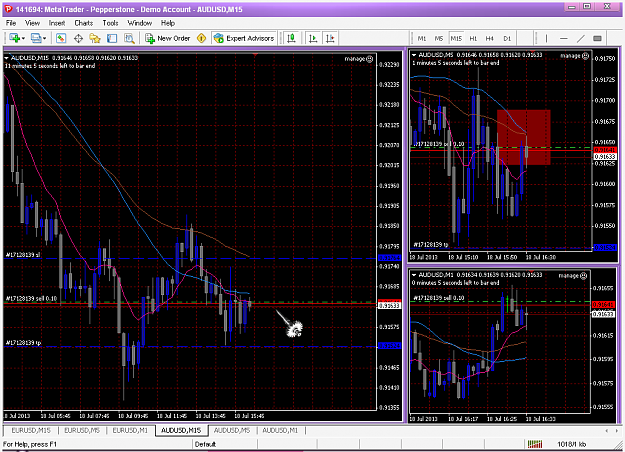Click 'Default' profile in the status bar

[205, 444]
